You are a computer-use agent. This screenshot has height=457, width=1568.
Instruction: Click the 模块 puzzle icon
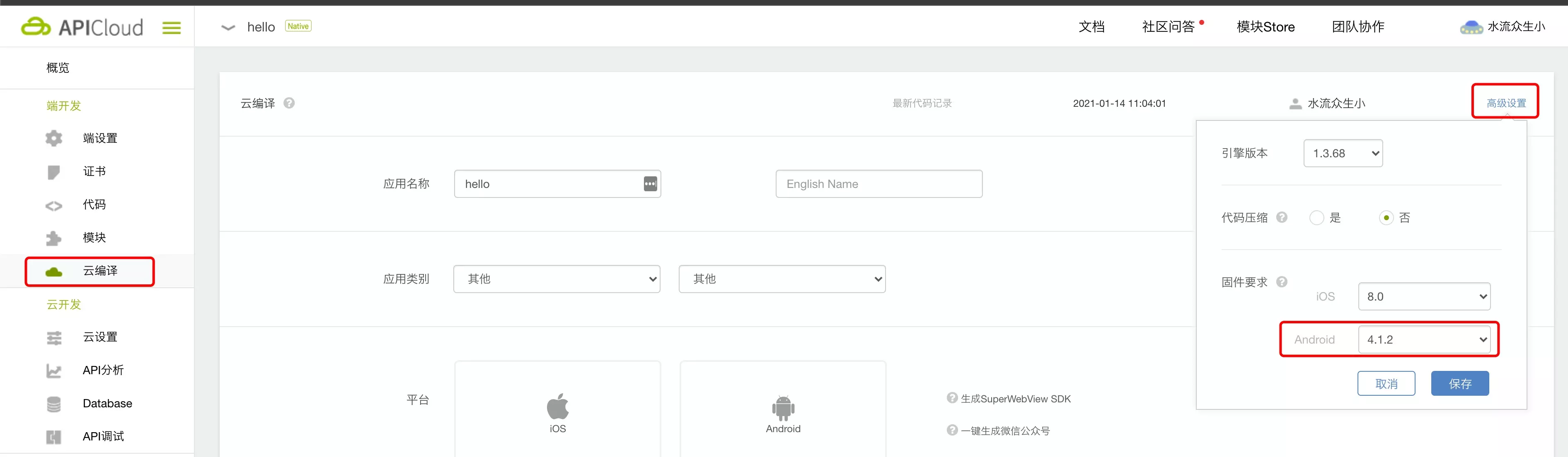pos(54,238)
